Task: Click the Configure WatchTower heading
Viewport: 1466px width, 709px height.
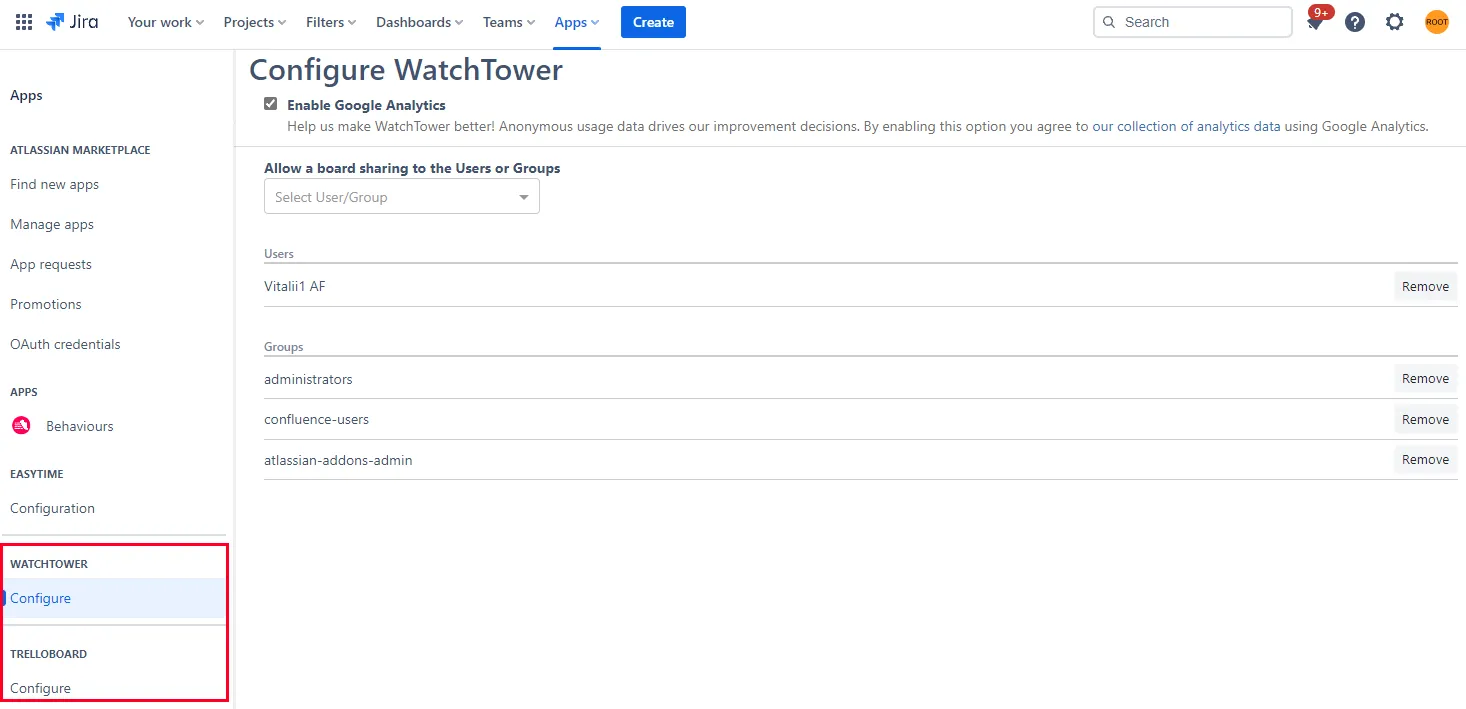Action: (x=406, y=70)
